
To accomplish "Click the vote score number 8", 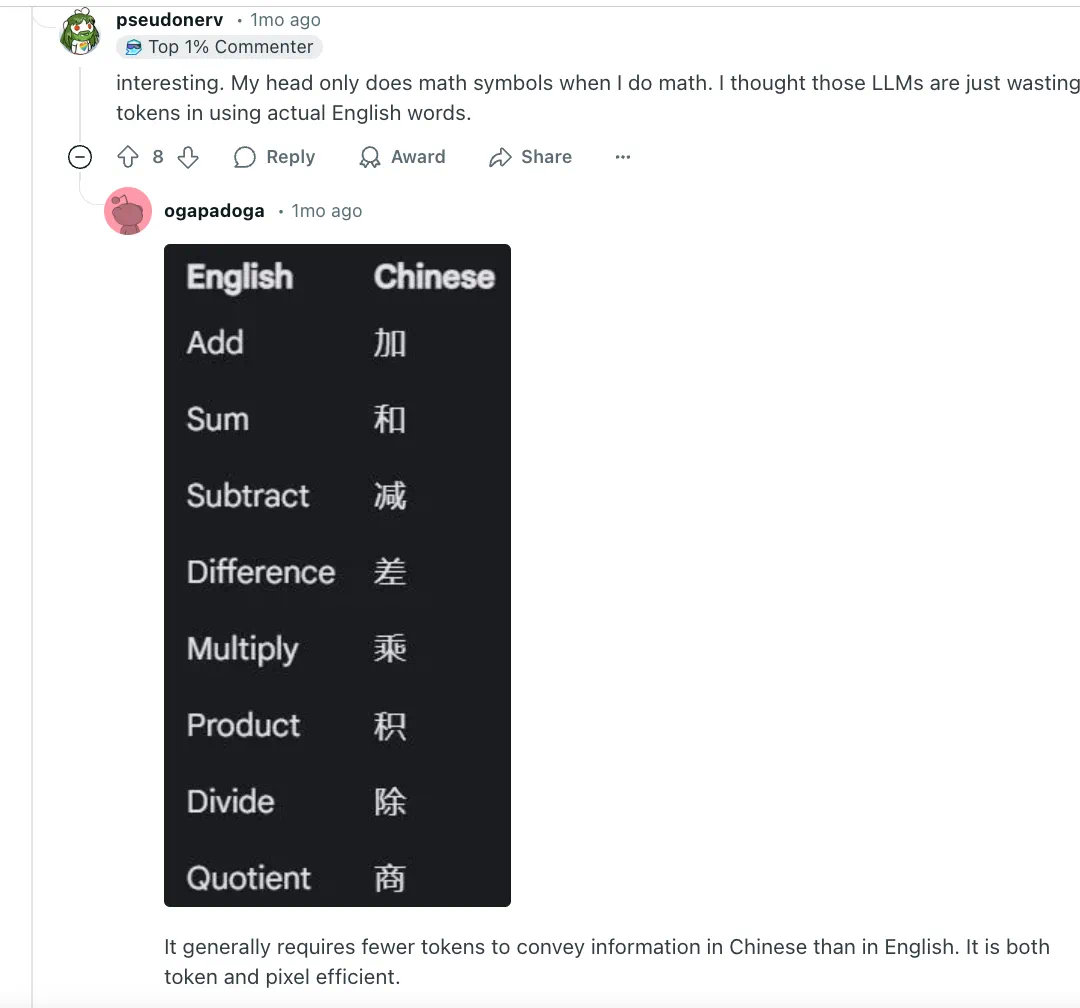I will (158, 157).
